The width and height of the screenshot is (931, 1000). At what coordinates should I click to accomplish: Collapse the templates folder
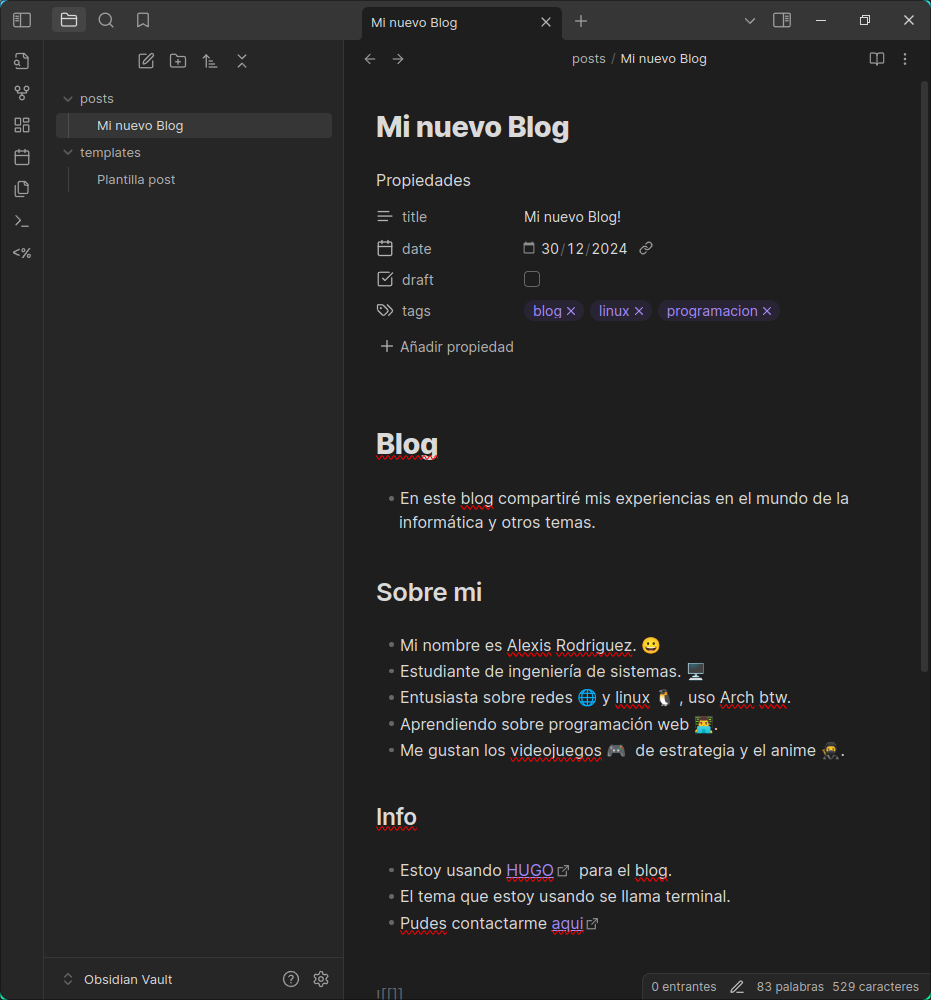68,153
